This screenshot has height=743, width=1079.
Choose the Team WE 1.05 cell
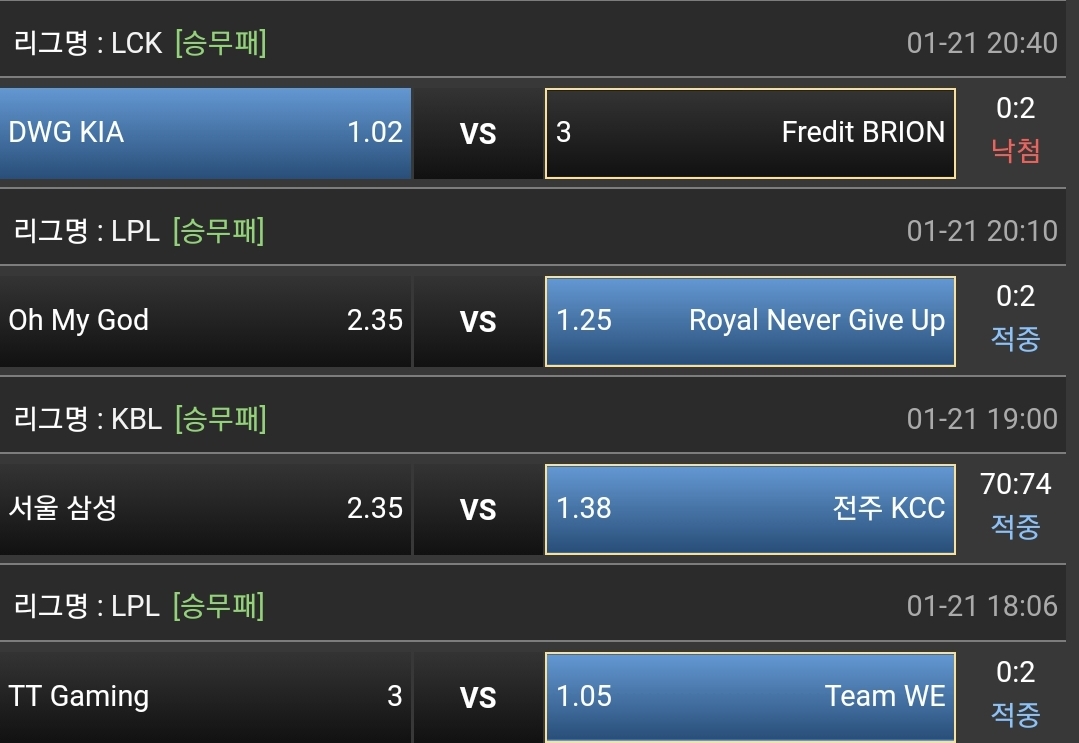click(750, 696)
